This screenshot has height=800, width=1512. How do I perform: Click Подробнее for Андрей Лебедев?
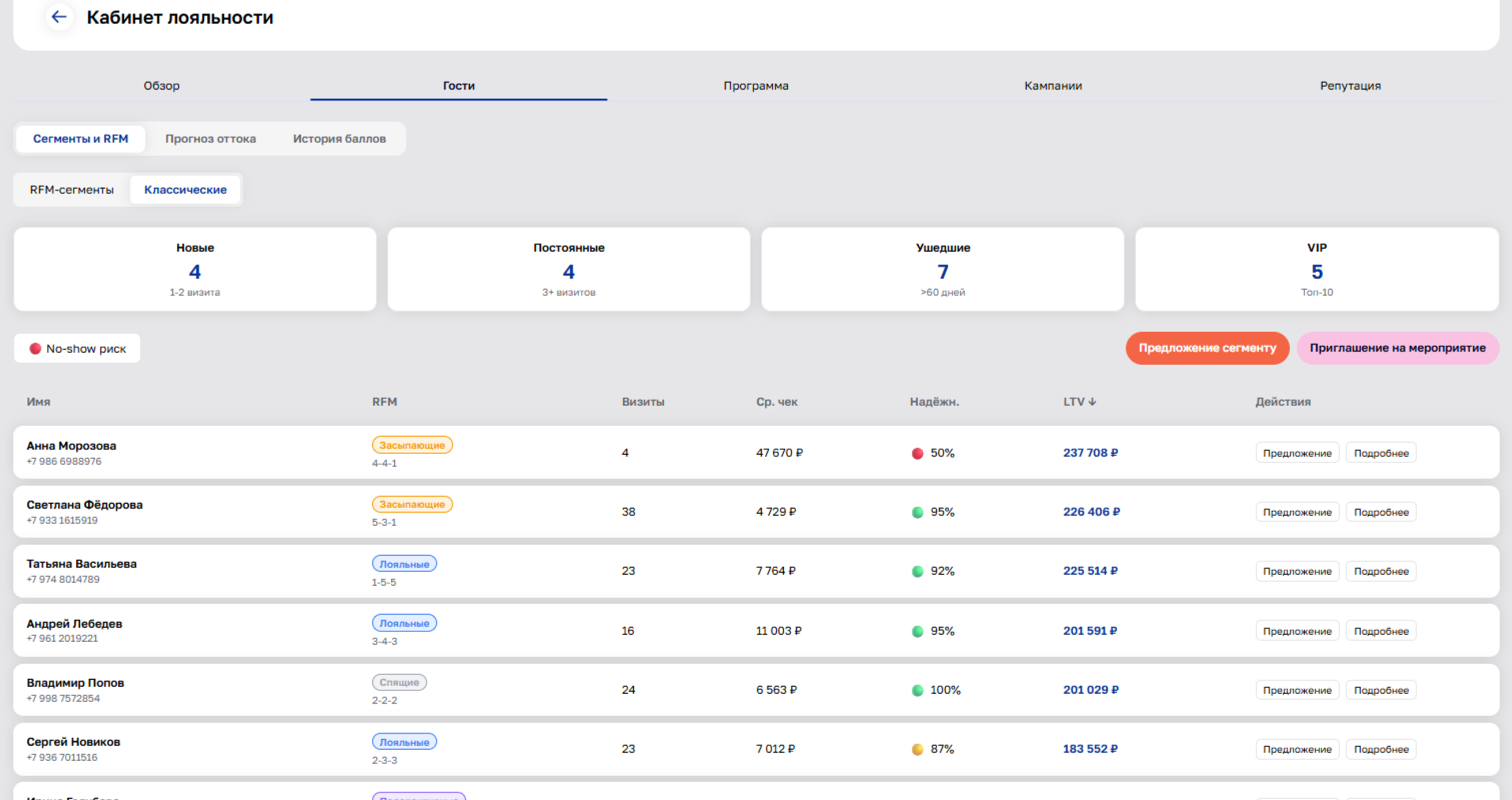(x=1381, y=631)
